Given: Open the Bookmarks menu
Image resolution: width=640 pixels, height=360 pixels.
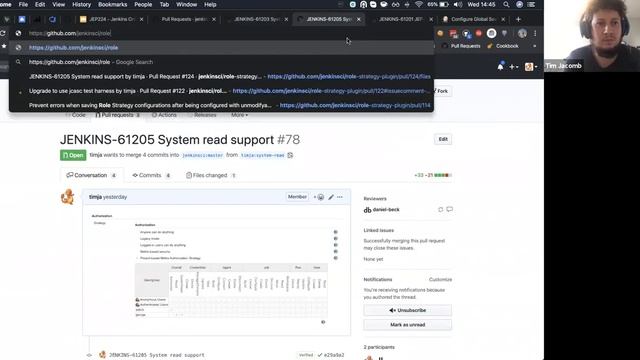Looking at the screenshot, I should [x=112, y=4].
